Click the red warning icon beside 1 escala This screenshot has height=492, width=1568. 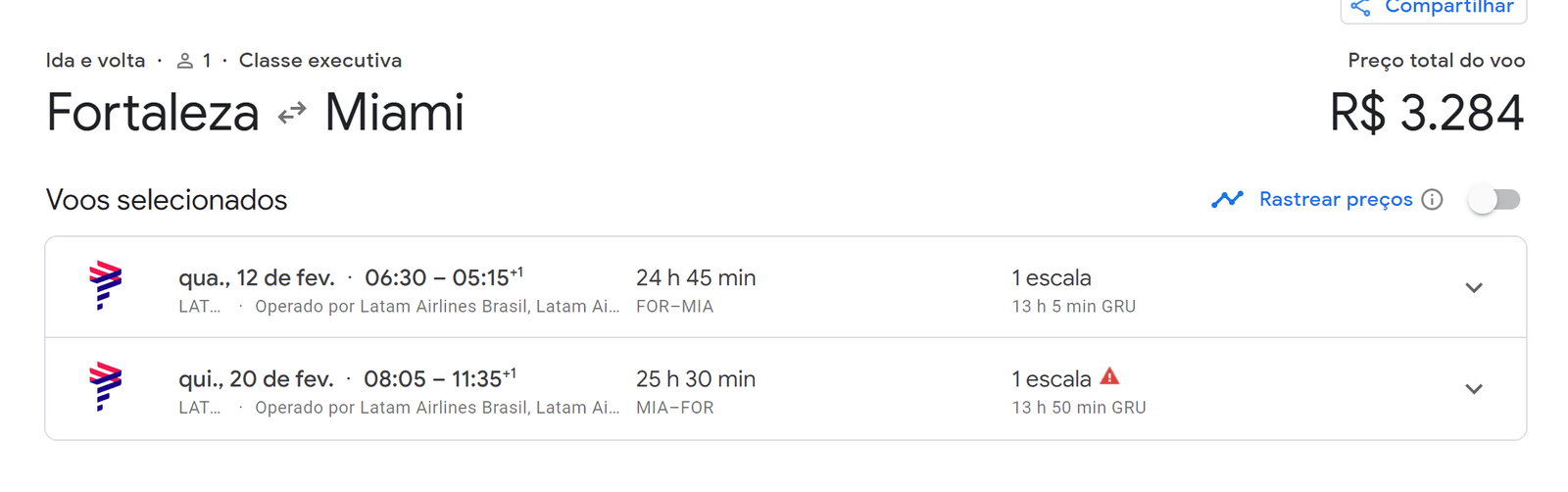pos(1109,376)
